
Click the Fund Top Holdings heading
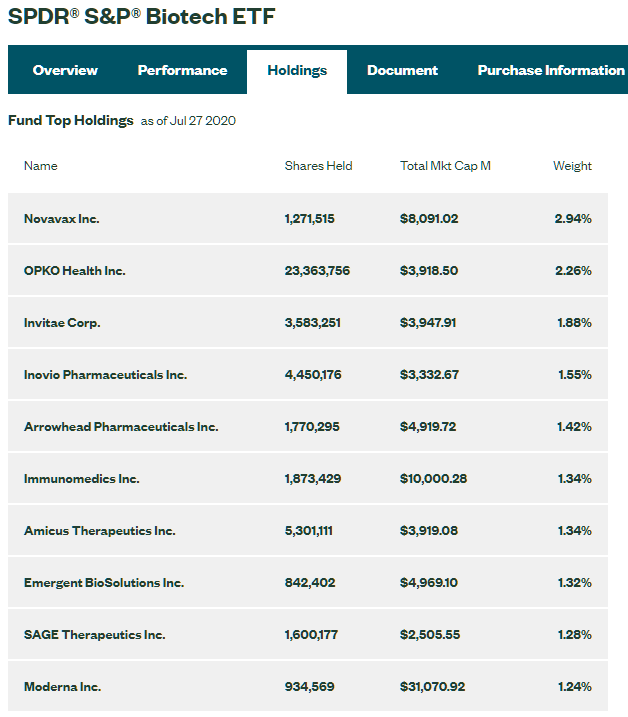(x=70, y=120)
